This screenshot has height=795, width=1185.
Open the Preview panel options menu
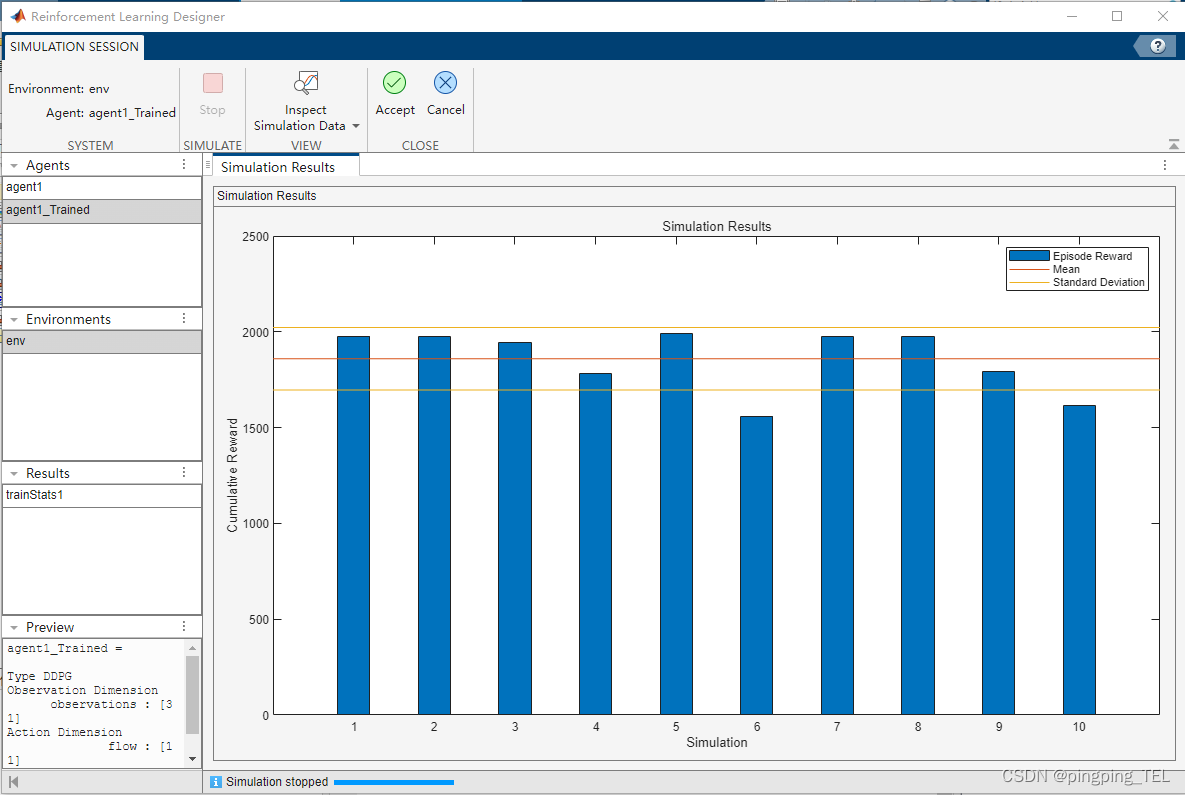184,627
